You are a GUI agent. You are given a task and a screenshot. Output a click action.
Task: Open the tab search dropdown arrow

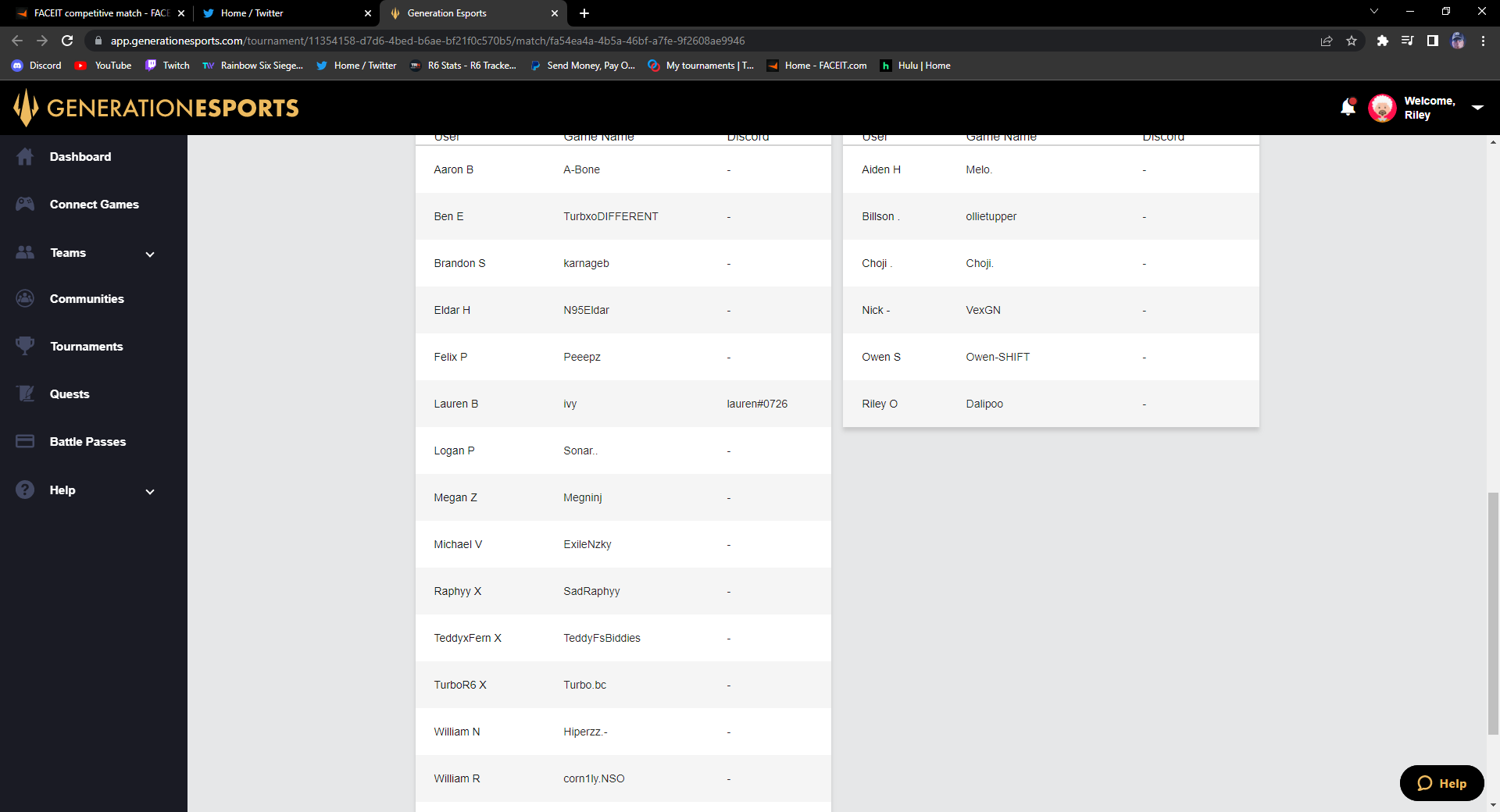pyautogui.click(x=1374, y=12)
